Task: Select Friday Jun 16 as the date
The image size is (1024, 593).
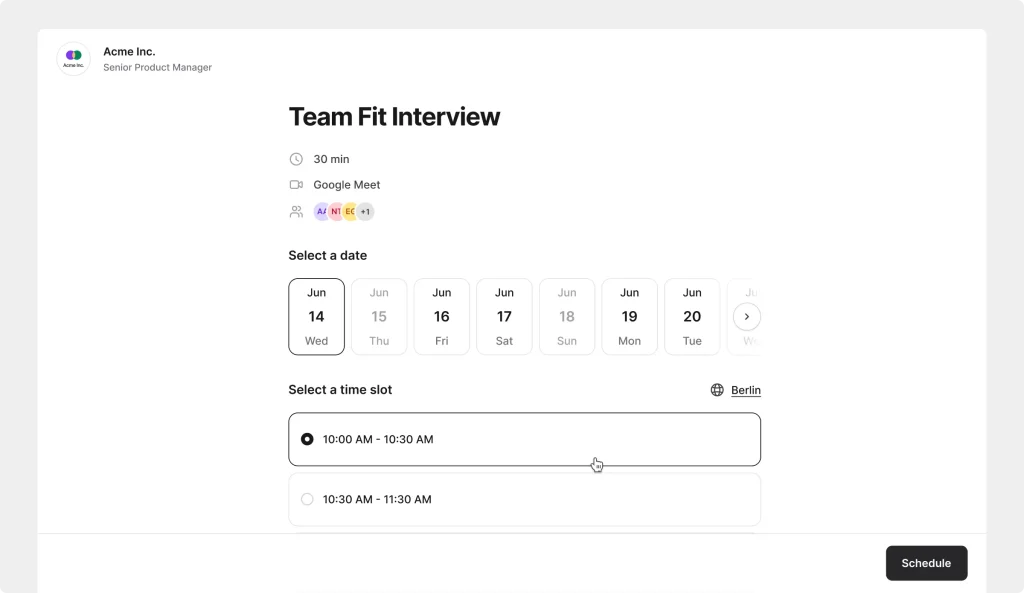Action: click(441, 316)
